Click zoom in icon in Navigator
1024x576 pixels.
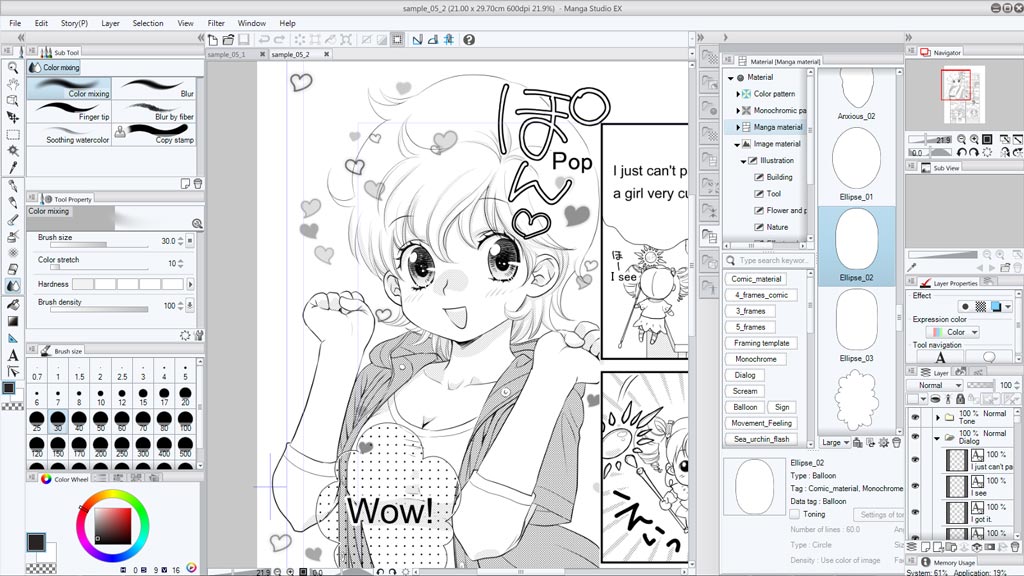[973, 139]
